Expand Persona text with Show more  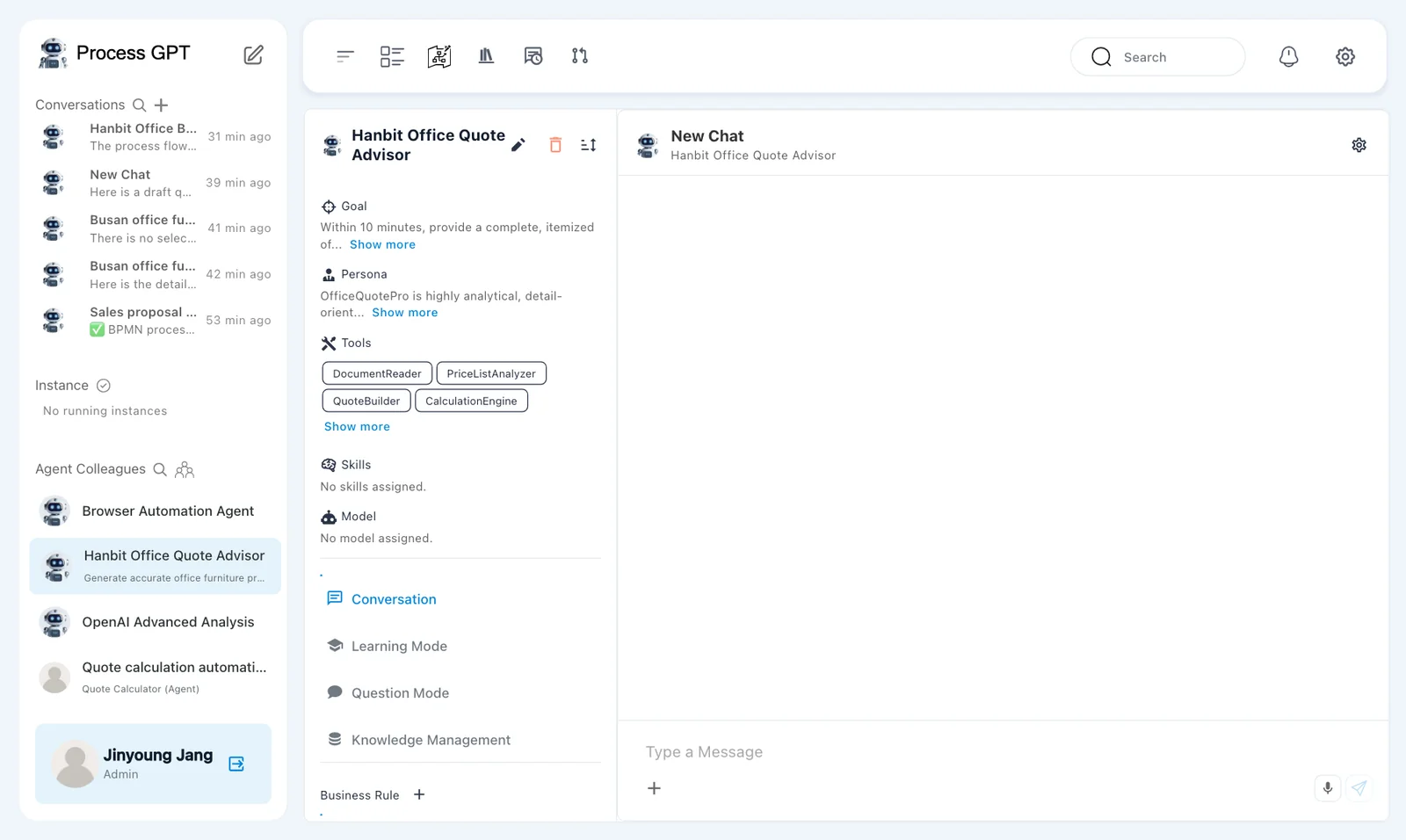[x=404, y=313]
